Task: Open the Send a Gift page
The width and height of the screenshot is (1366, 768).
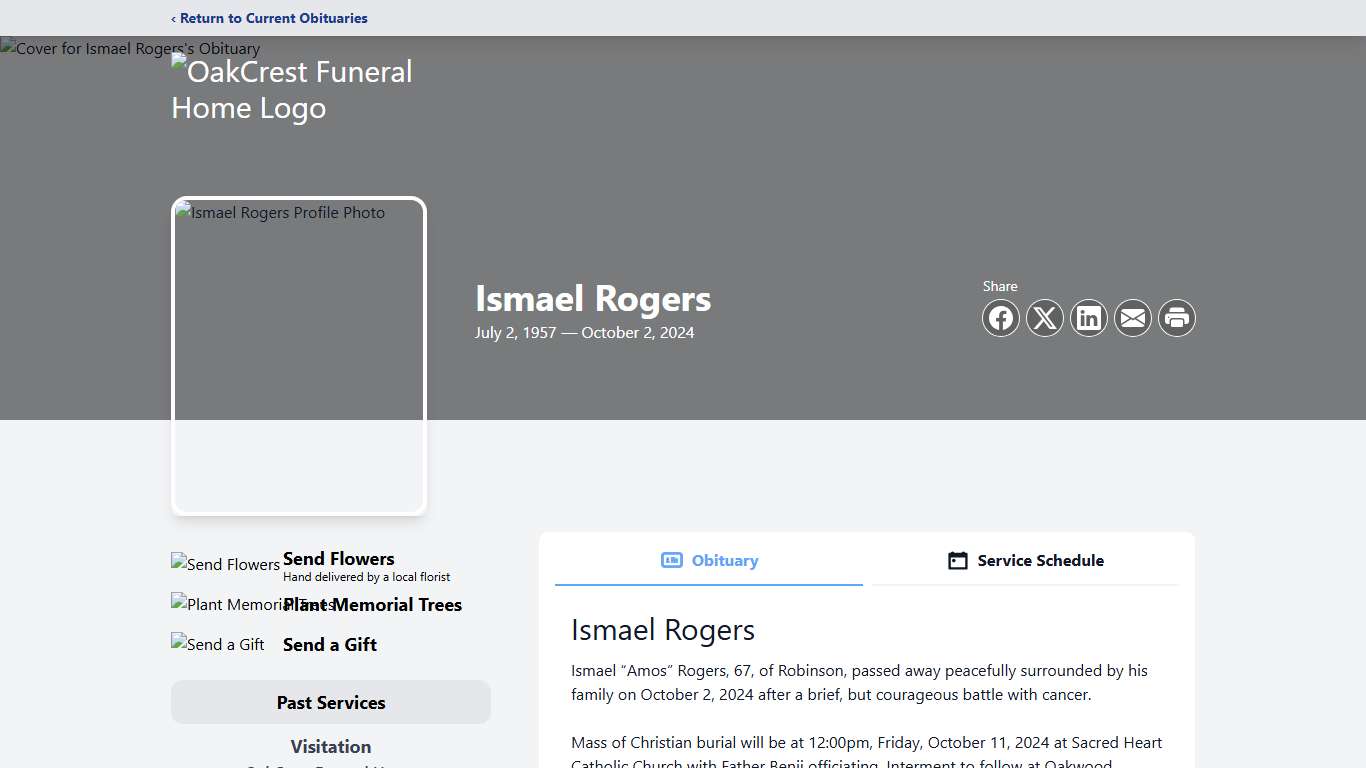Action: tap(329, 644)
